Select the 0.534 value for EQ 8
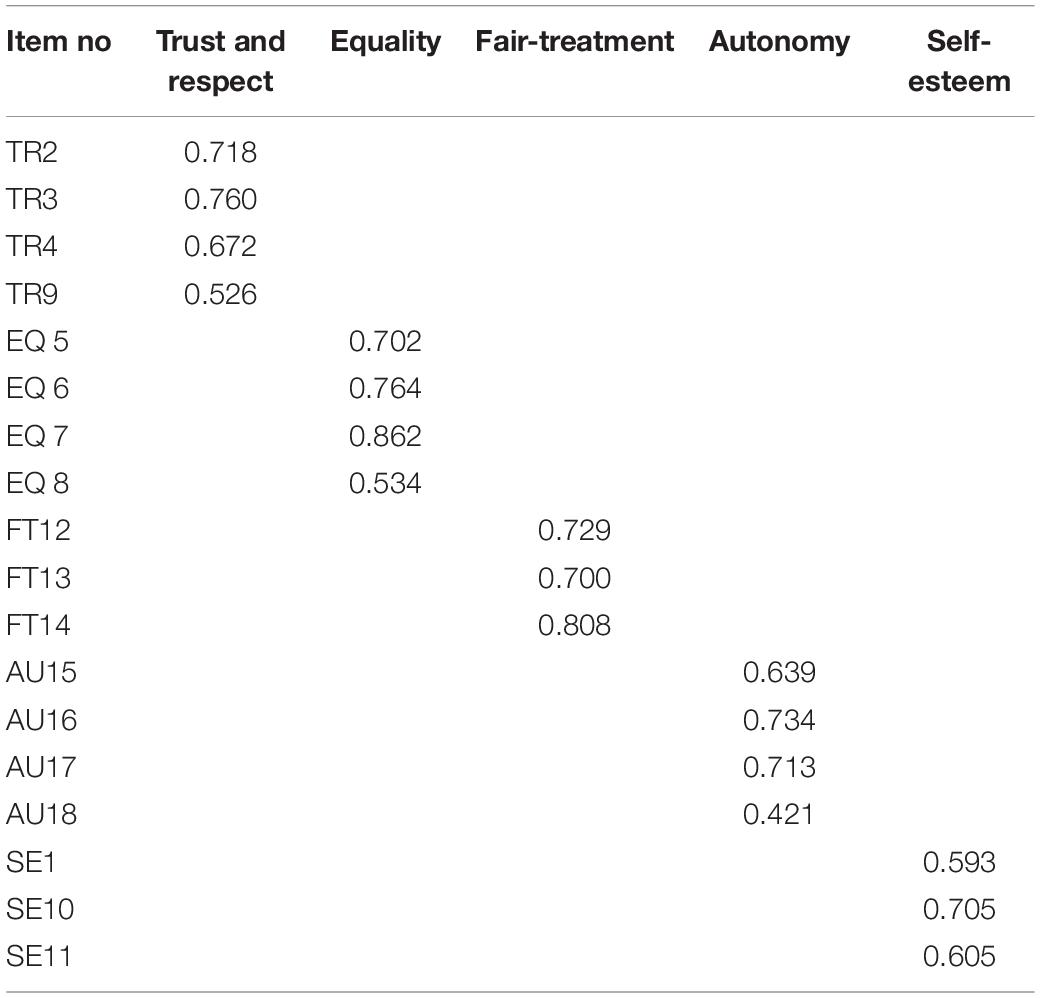Screen dimensions: 1040x998 click(x=385, y=483)
